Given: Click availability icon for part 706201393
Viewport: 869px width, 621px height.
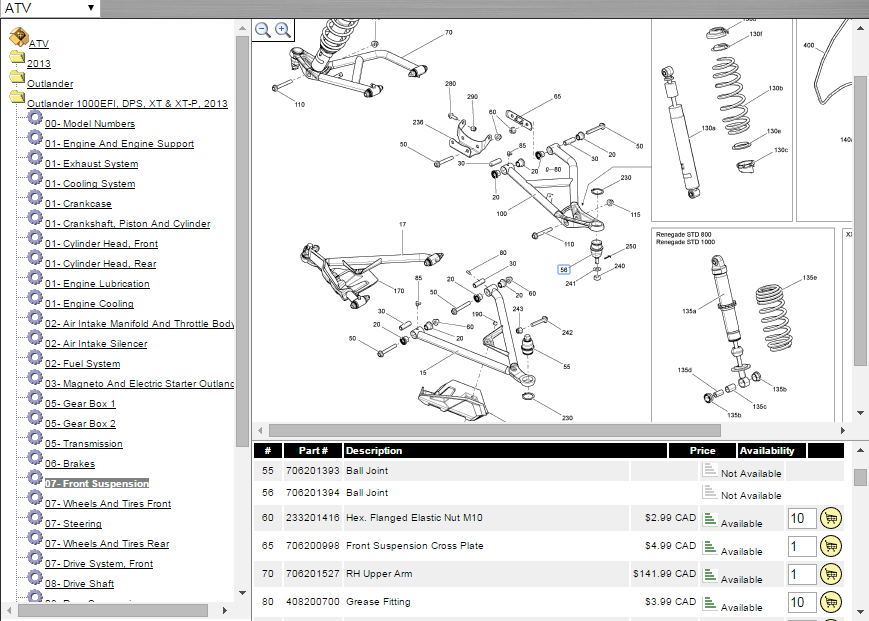Looking at the screenshot, I should [x=710, y=470].
